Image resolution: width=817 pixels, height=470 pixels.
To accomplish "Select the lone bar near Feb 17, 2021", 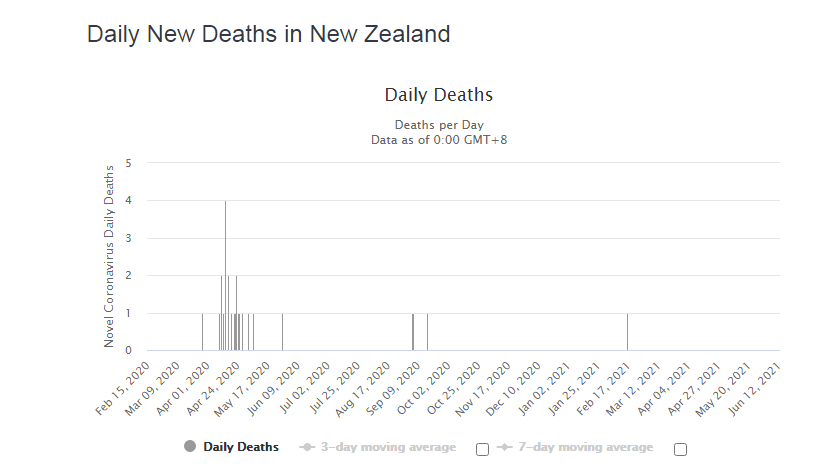I will point(627,332).
